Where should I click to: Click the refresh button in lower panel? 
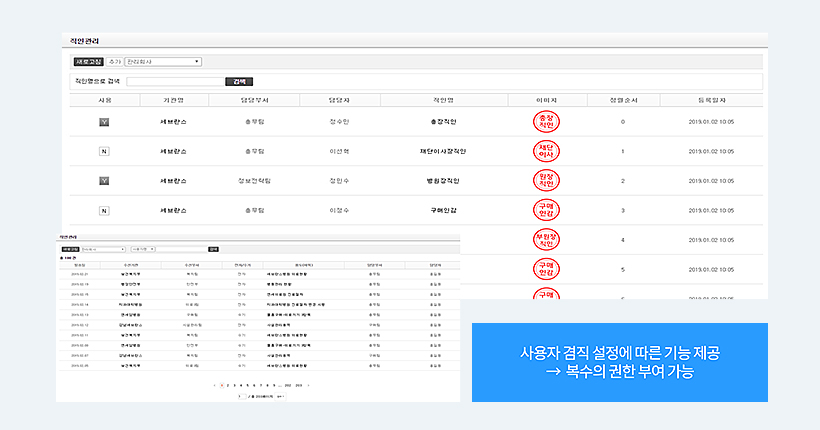click(70, 250)
